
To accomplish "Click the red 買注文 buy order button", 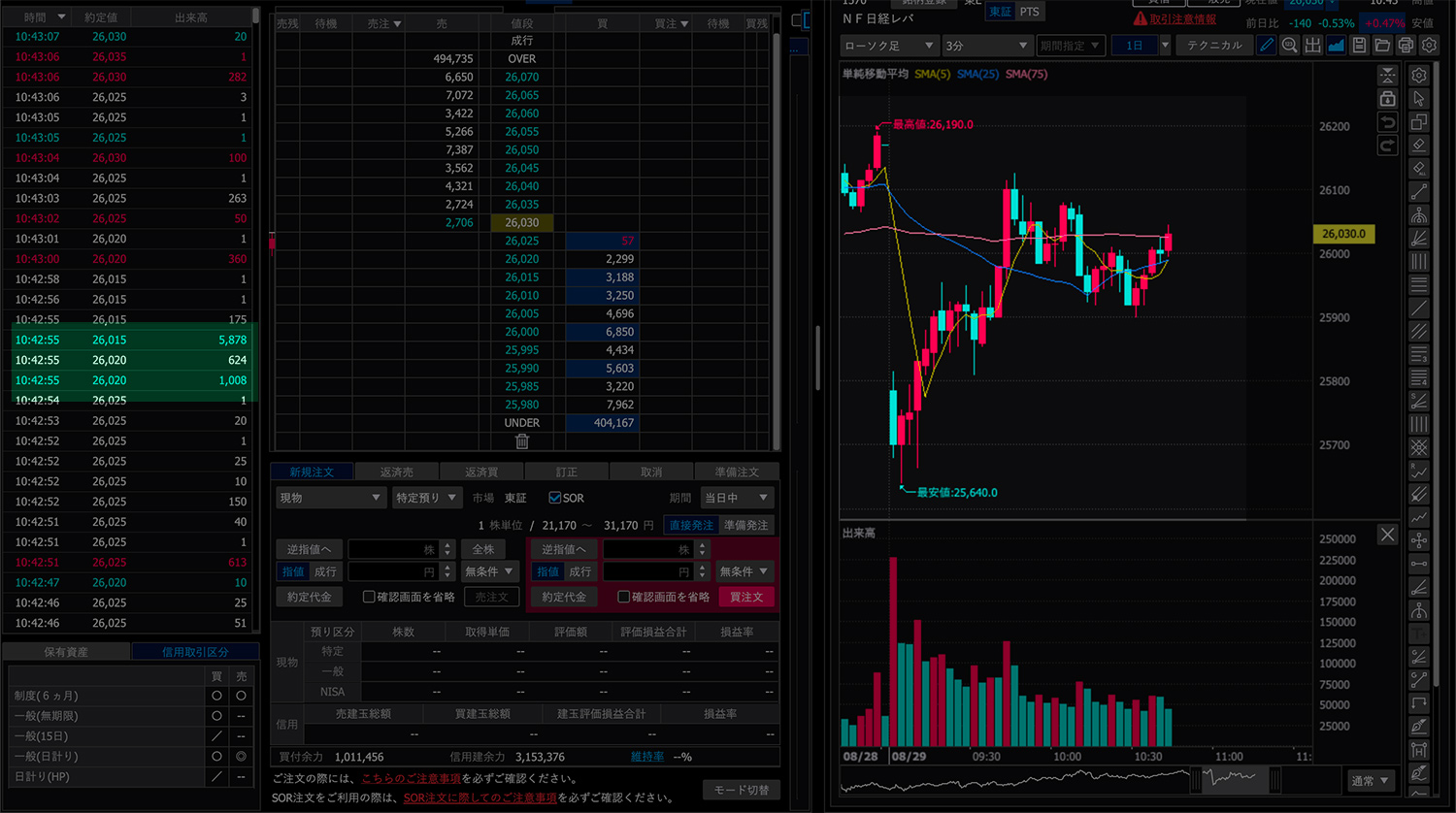I will click(745, 597).
